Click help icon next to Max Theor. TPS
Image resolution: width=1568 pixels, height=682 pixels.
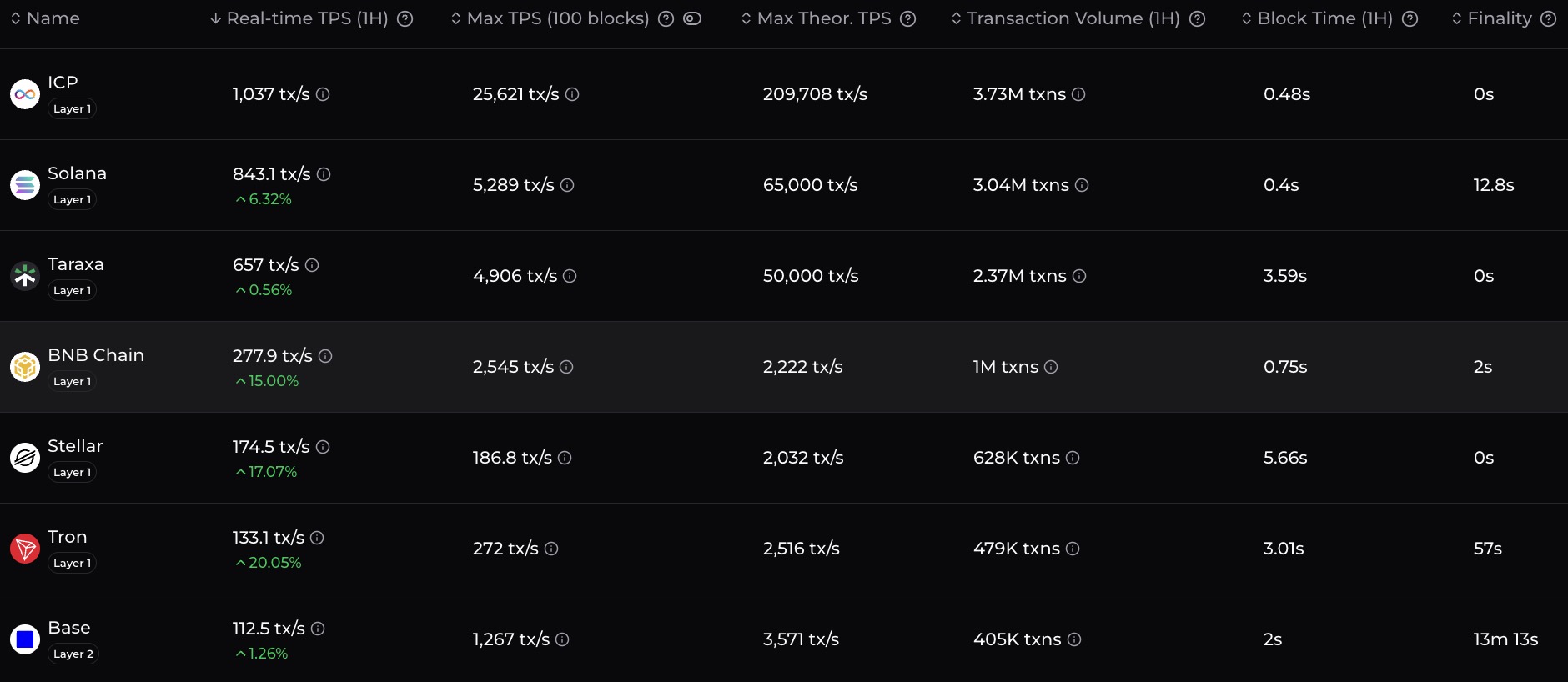(907, 18)
